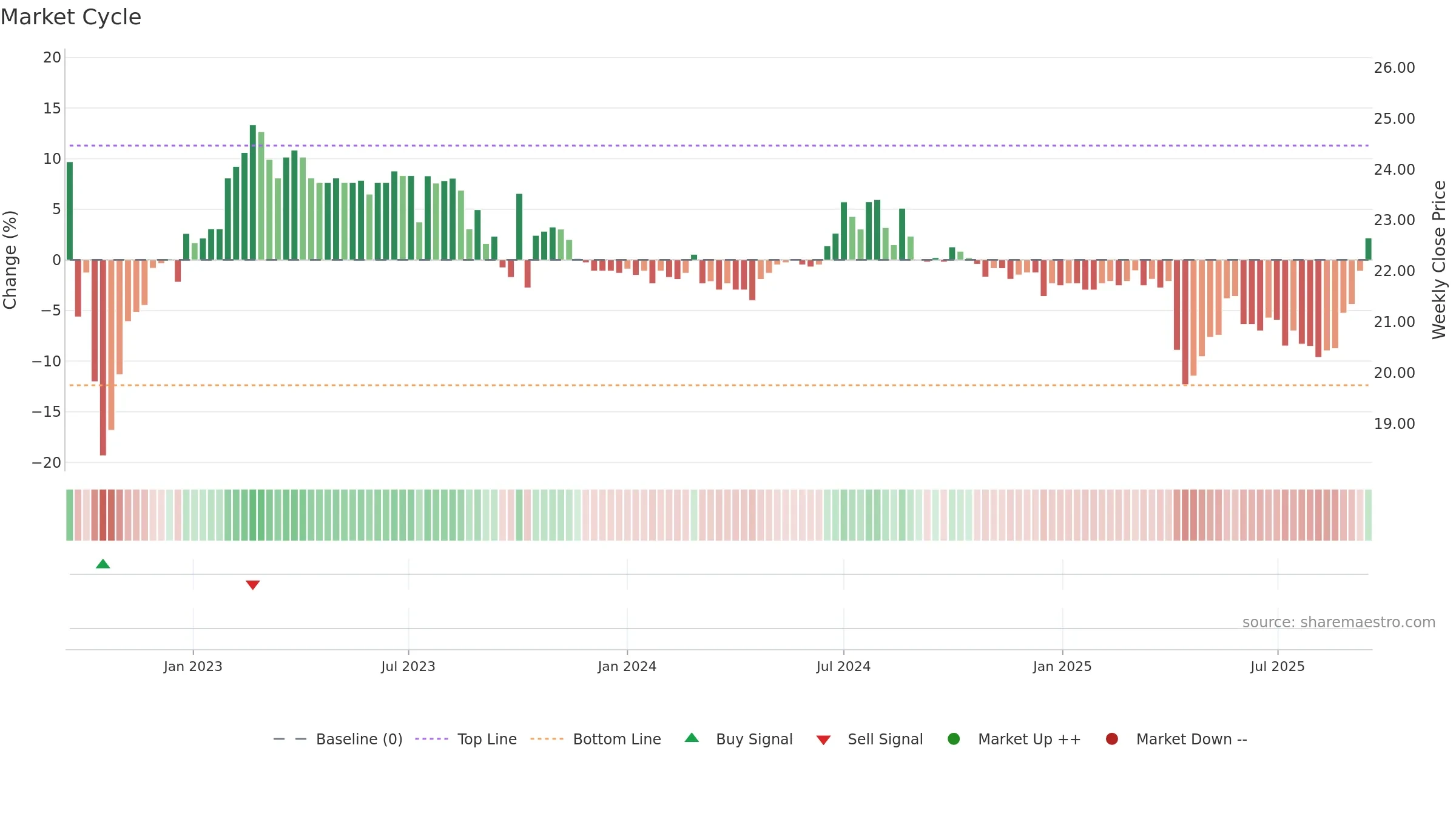The image size is (1456, 819).
Task: Click the source: sharemaestro.com text
Action: point(1339,622)
